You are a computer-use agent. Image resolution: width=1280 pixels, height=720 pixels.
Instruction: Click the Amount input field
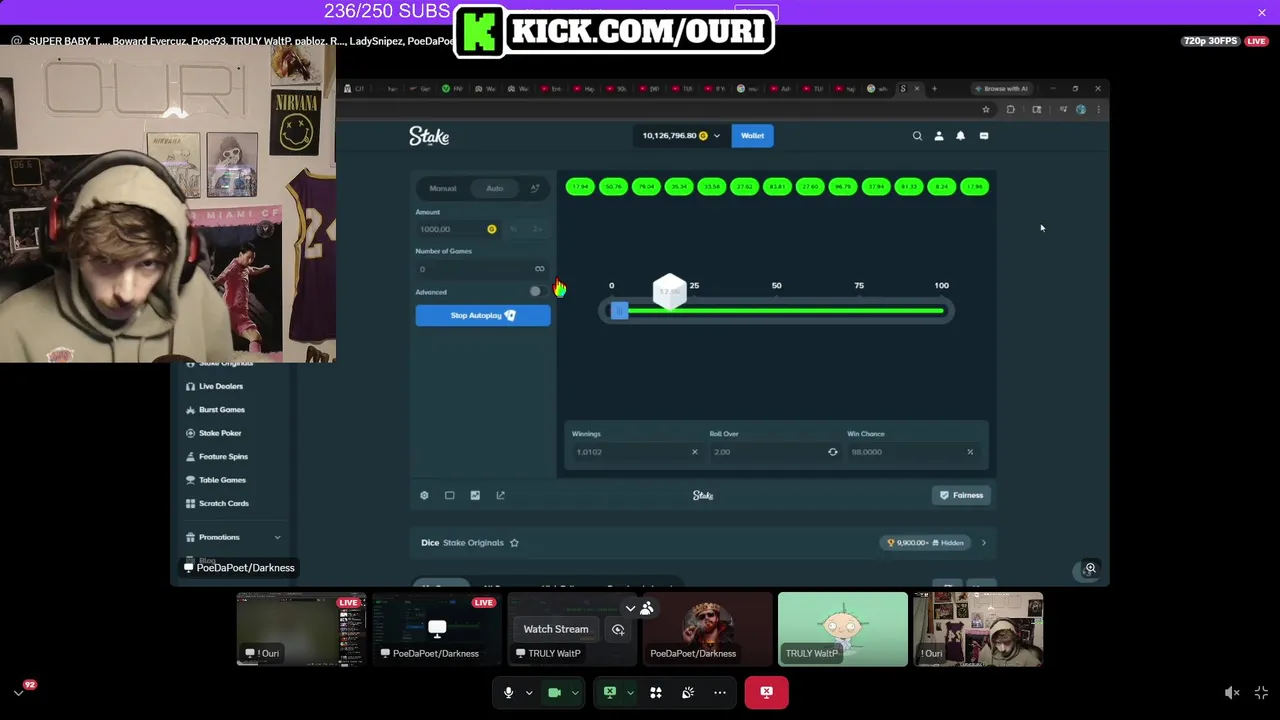coord(457,230)
